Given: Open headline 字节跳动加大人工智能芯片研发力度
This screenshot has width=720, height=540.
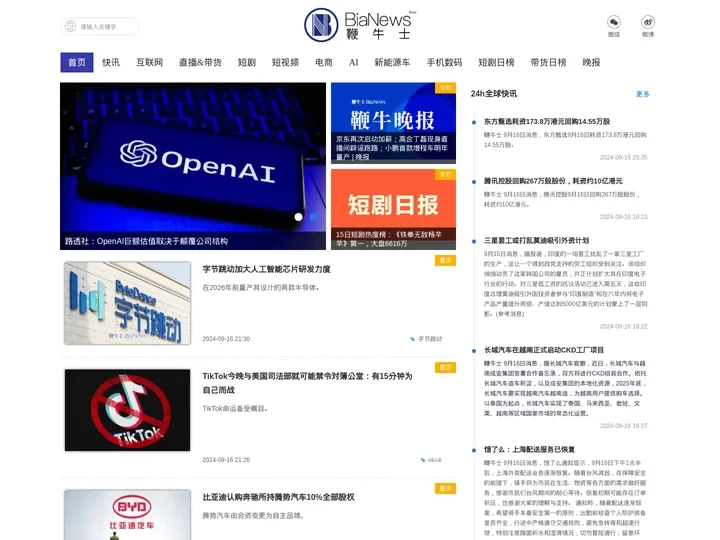Looking at the screenshot, I should (266, 269).
